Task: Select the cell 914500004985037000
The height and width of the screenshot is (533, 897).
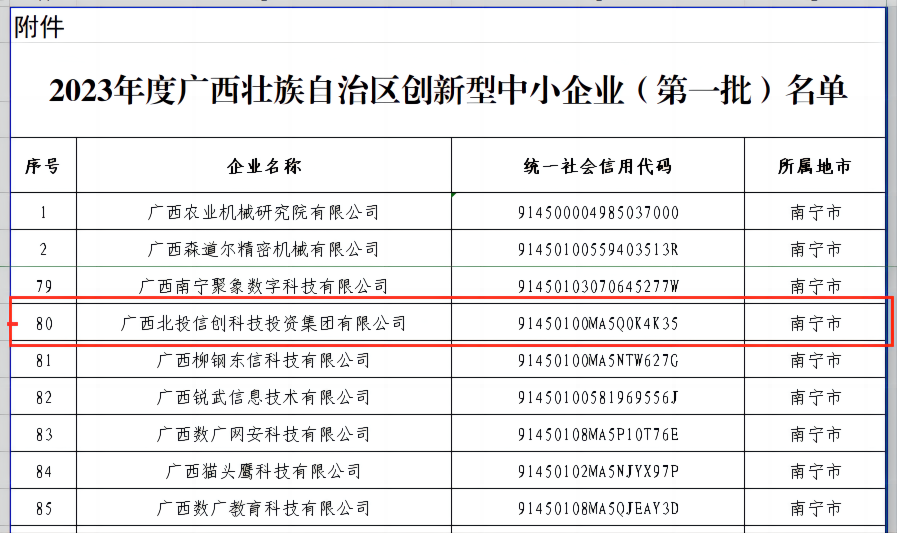Action: pyautogui.click(x=598, y=212)
